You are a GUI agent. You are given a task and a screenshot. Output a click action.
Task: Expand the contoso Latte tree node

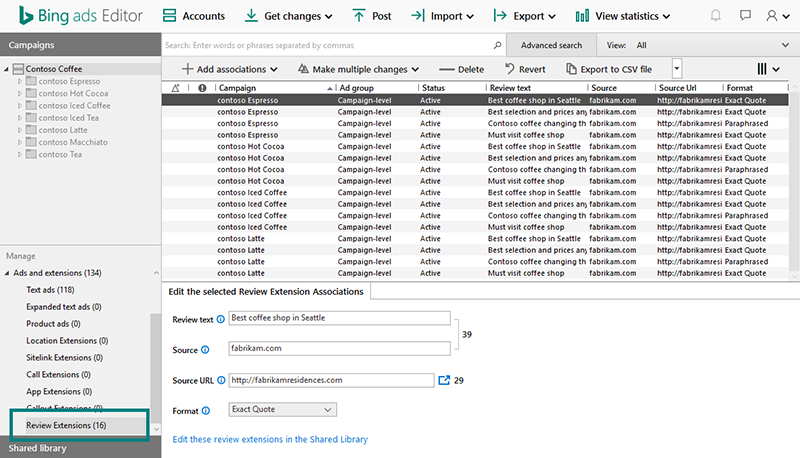[x=20, y=130]
